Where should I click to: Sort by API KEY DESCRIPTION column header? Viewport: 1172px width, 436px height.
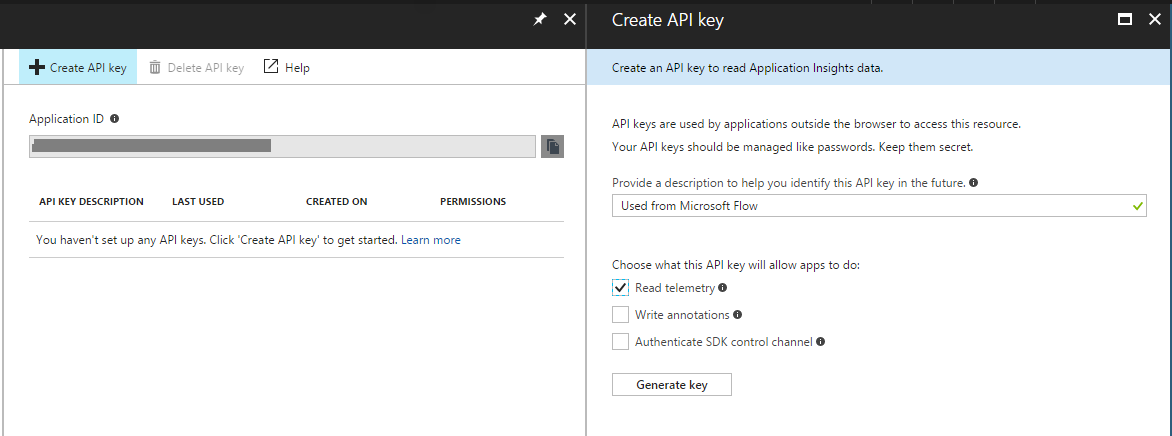91,202
